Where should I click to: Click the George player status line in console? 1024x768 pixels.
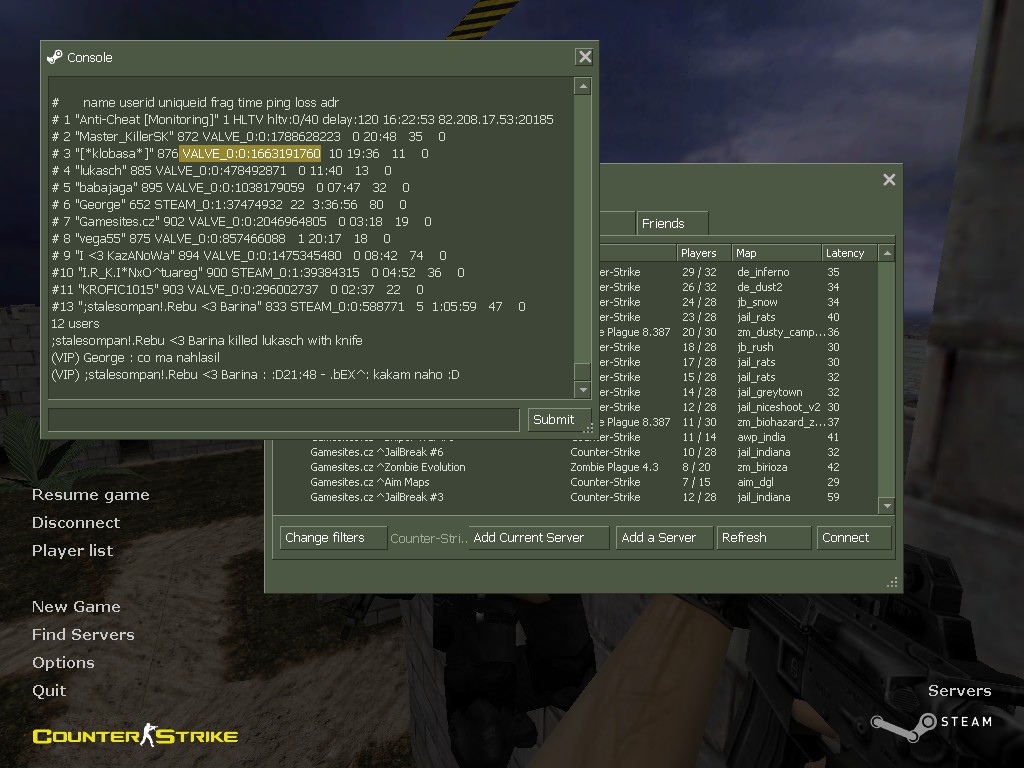click(229, 204)
